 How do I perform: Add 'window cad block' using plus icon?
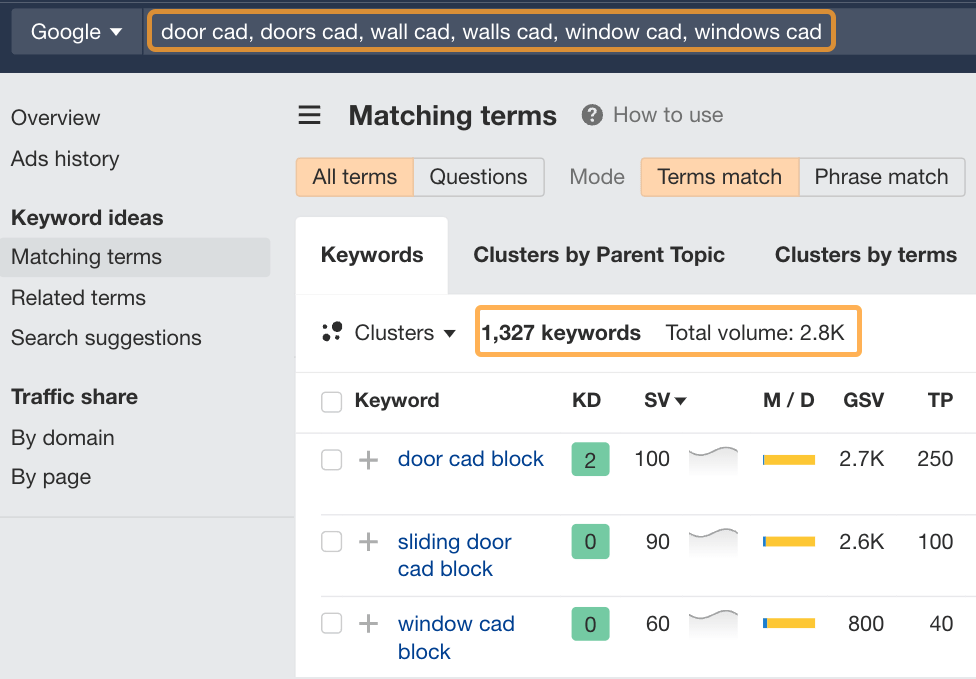[368, 623]
